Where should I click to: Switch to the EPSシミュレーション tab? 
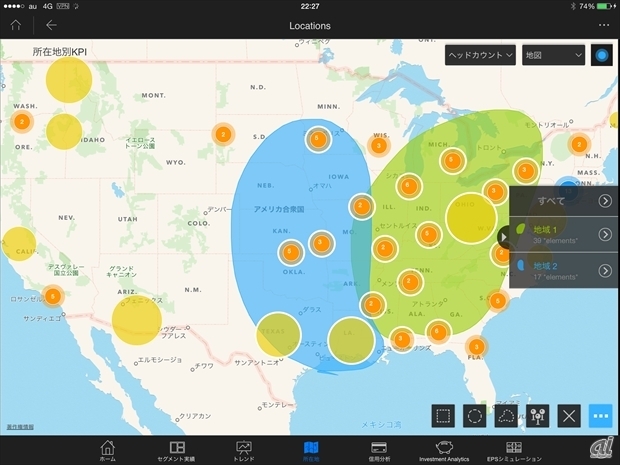click(514, 451)
